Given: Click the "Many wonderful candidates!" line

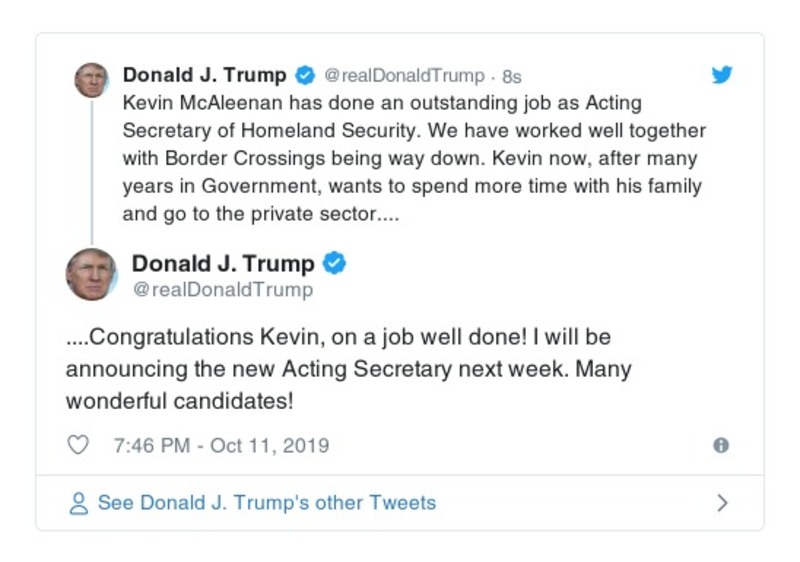Looking at the screenshot, I should (x=182, y=400).
